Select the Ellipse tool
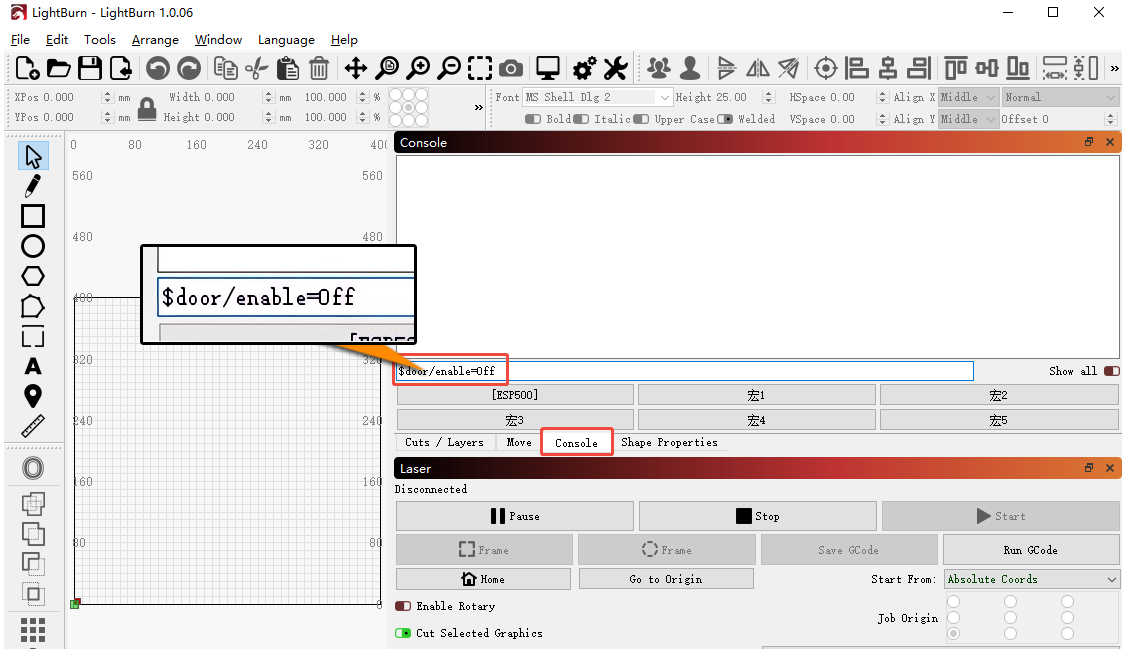1123x649 pixels. (33, 246)
